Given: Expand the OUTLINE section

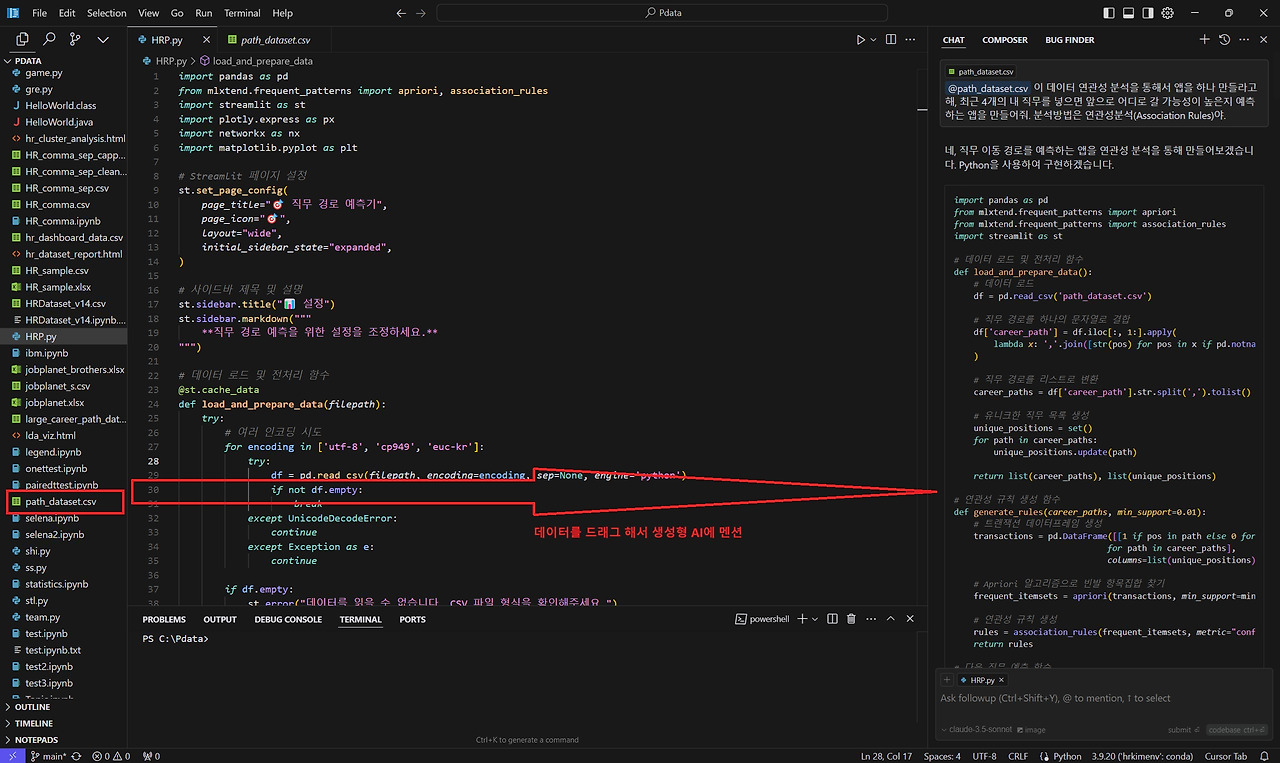Looking at the screenshot, I should pyautogui.click(x=32, y=707).
